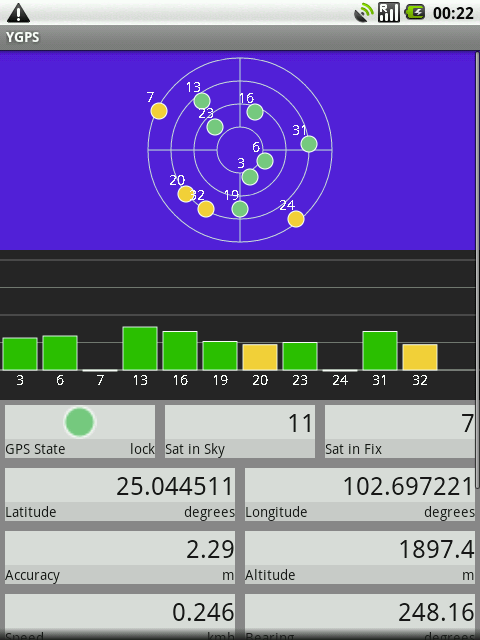Tap the signal bar for satellite 31
The width and height of the screenshot is (480, 640).
click(x=380, y=351)
